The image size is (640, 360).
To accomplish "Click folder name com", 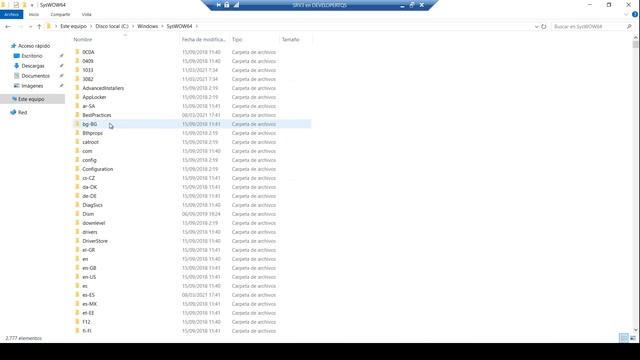I will (x=87, y=151).
